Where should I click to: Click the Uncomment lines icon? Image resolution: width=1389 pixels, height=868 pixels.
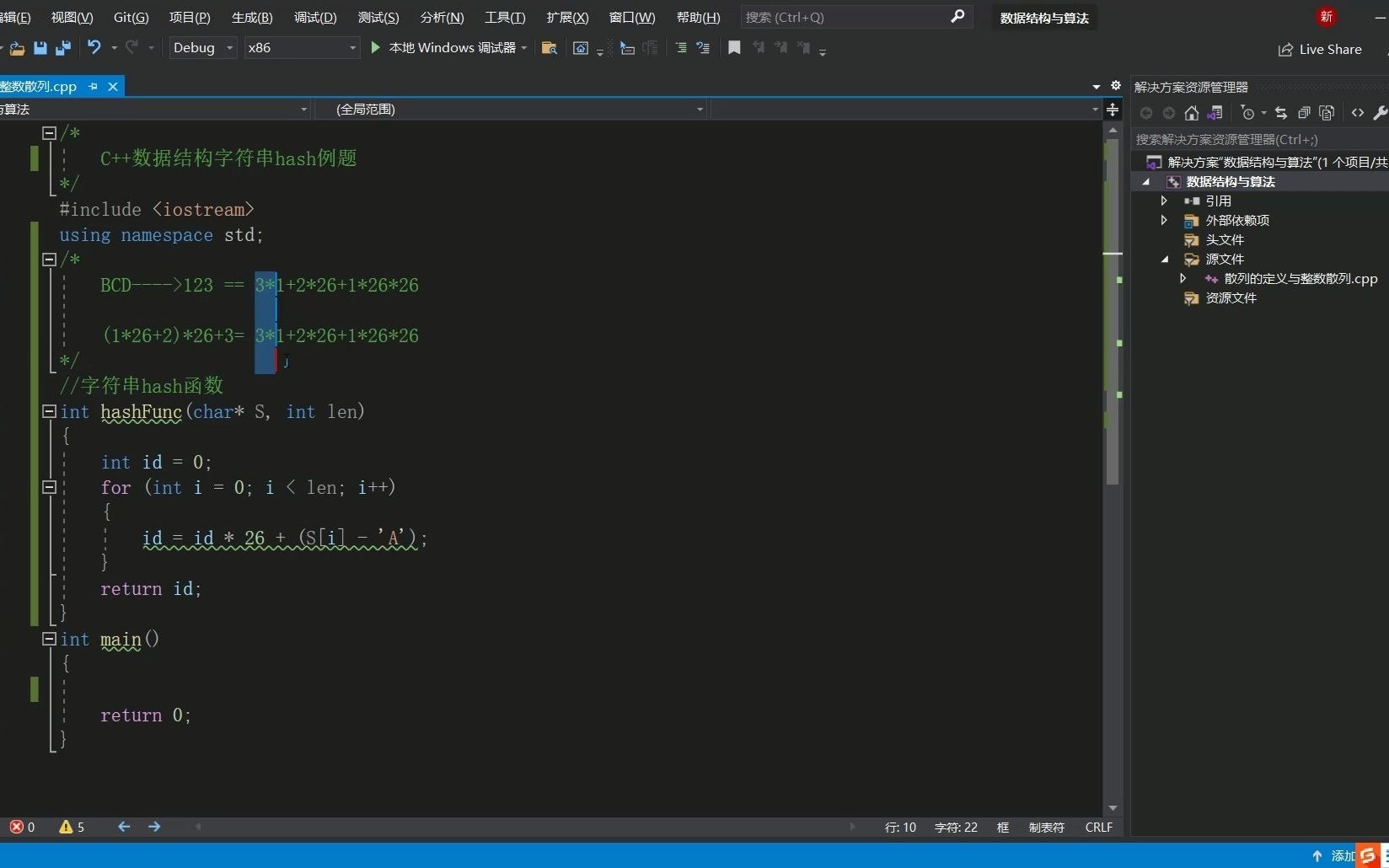pos(702,48)
